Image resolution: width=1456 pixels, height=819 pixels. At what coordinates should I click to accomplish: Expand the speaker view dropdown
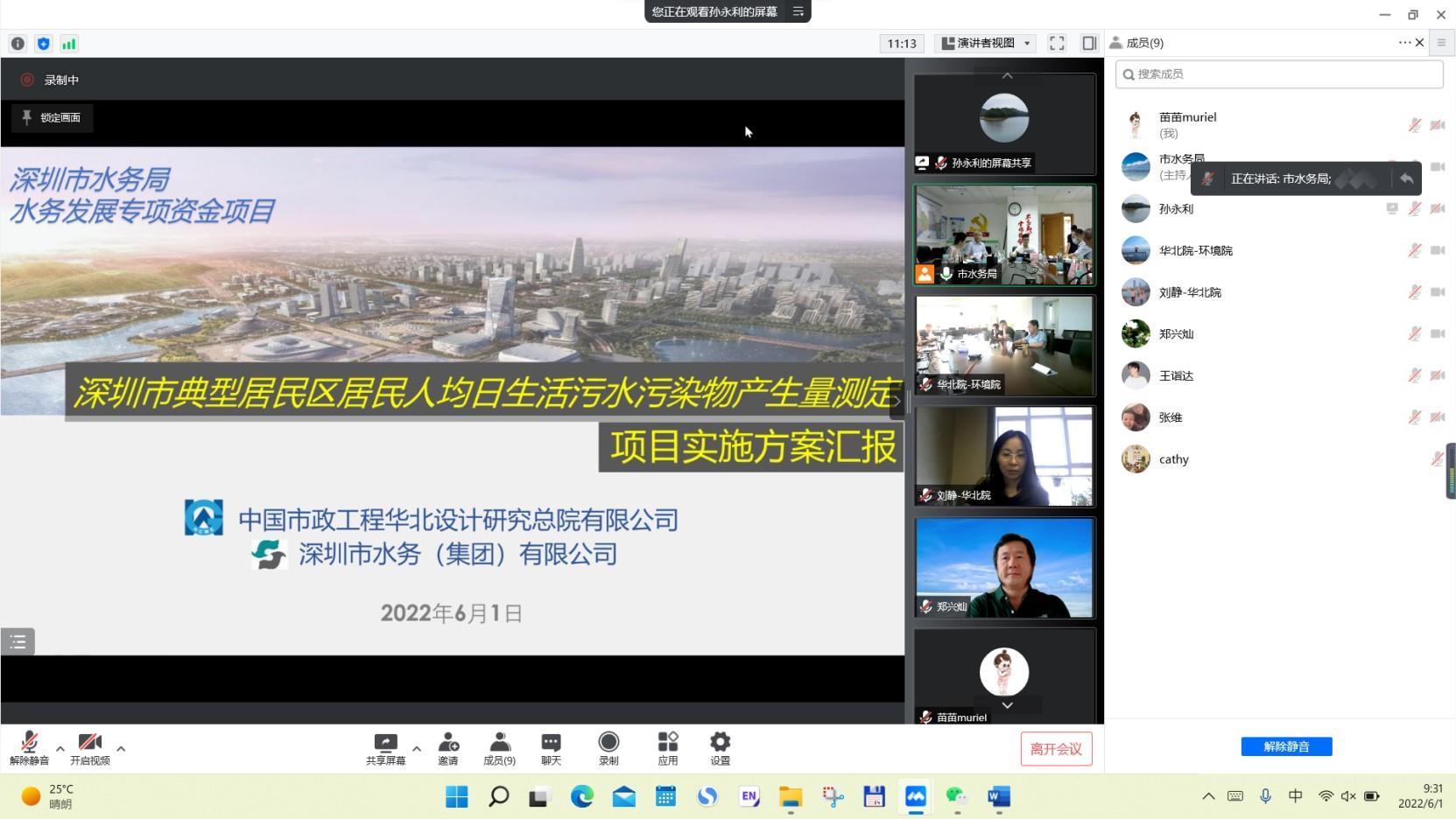pyautogui.click(x=987, y=44)
